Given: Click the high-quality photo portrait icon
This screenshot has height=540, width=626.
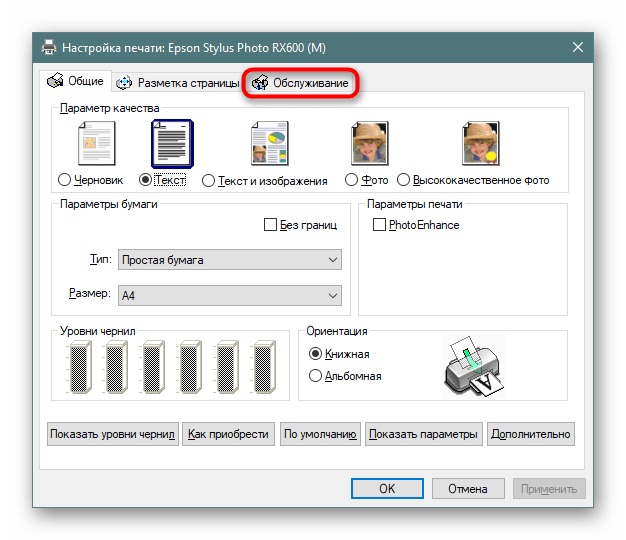Looking at the screenshot, I should point(481,143).
